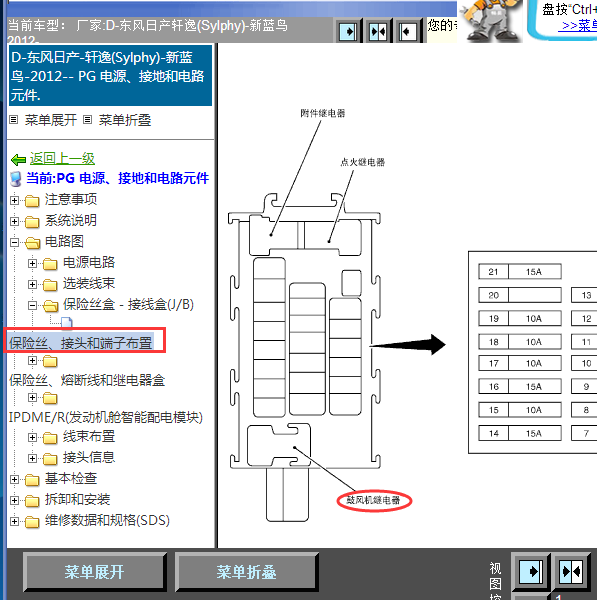Select 保险丝、熔断线和继电器盒 tree item
Viewport: 597px width, 600px height.
point(87,380)
